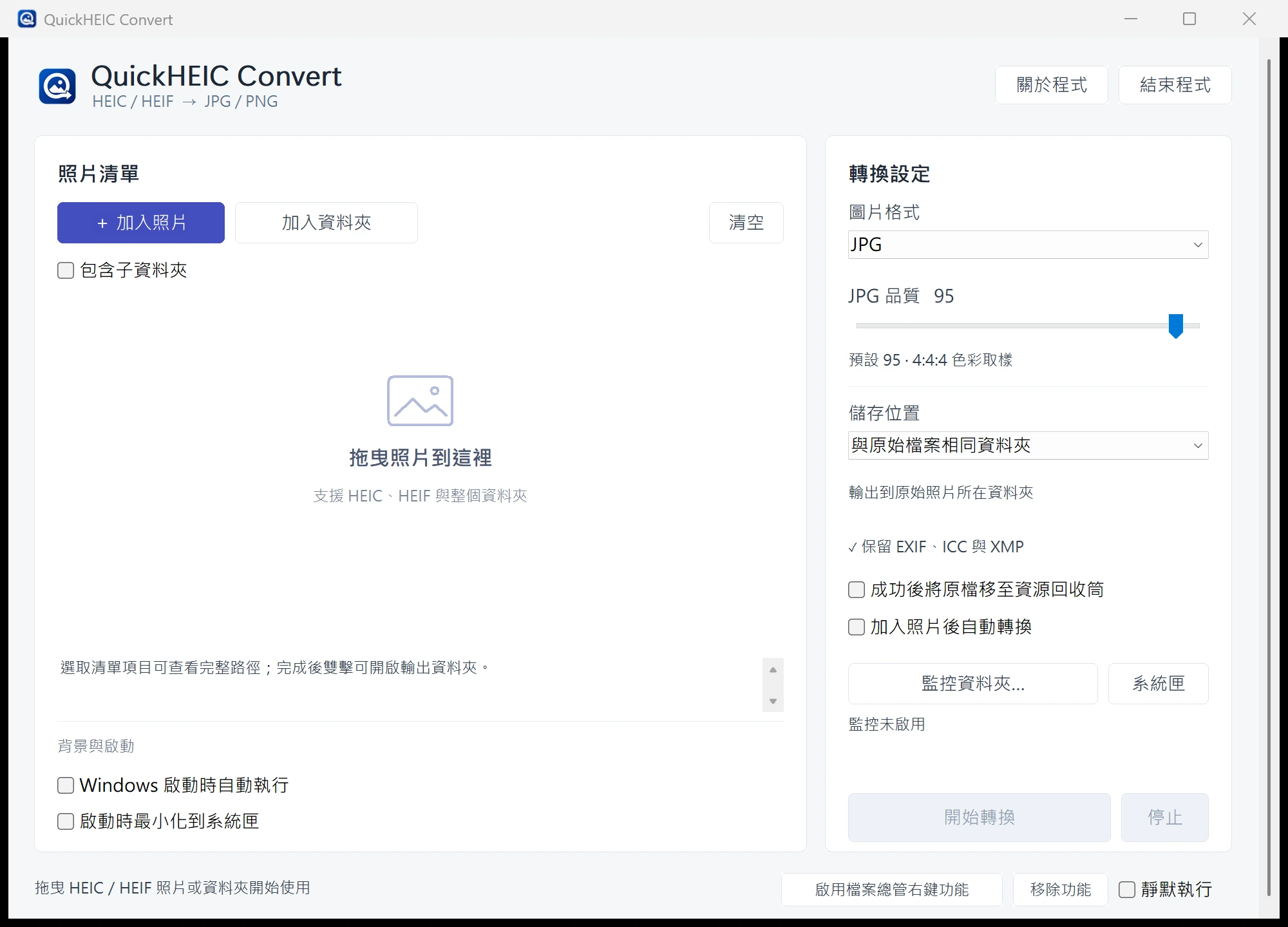Open 關於程式 dialog

coord(1052,85)
